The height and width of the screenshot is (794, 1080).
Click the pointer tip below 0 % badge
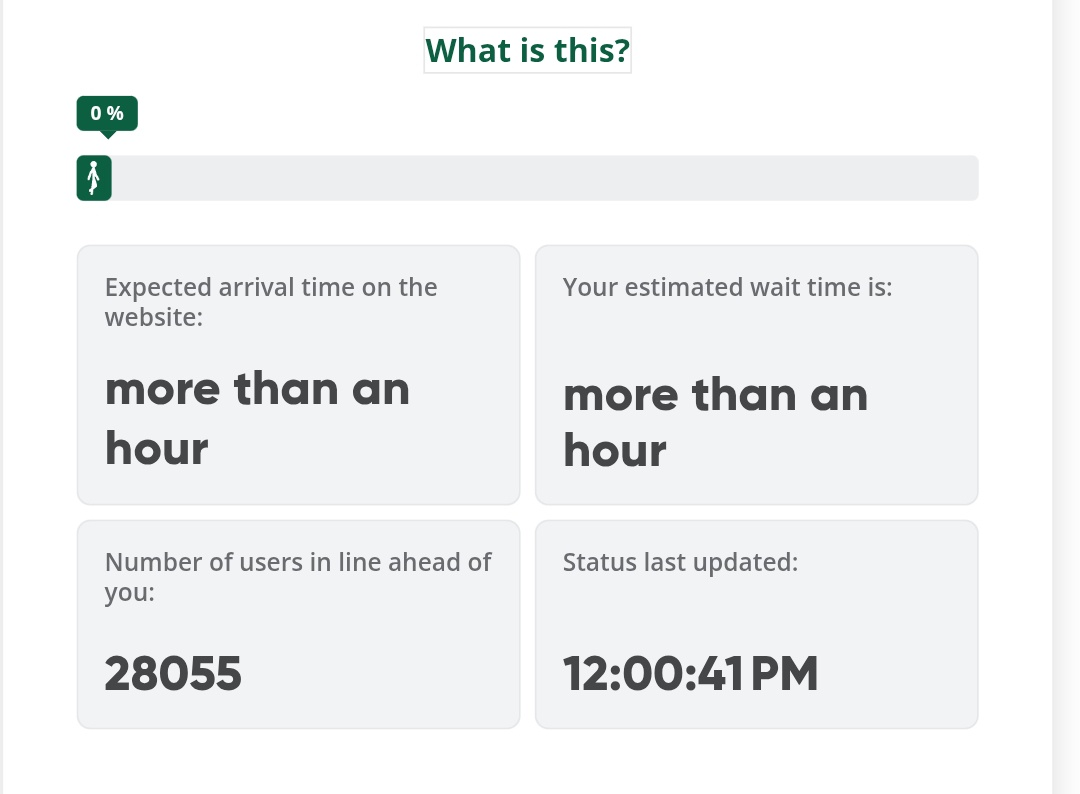pos(107,134)
